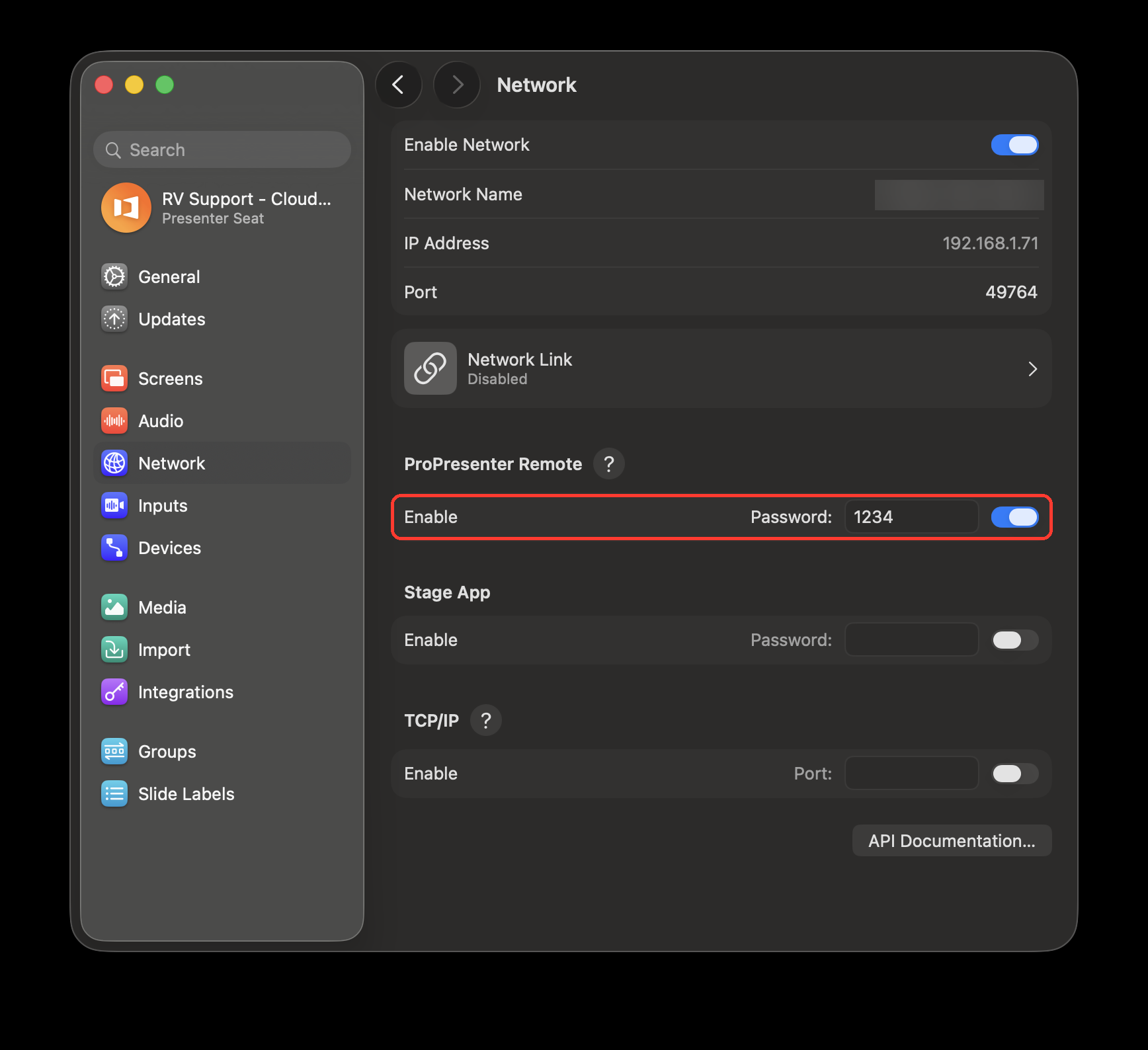Screen dimensions: 1148x1050
Task: Select the Integrations key icon
Action: (114, 692)
